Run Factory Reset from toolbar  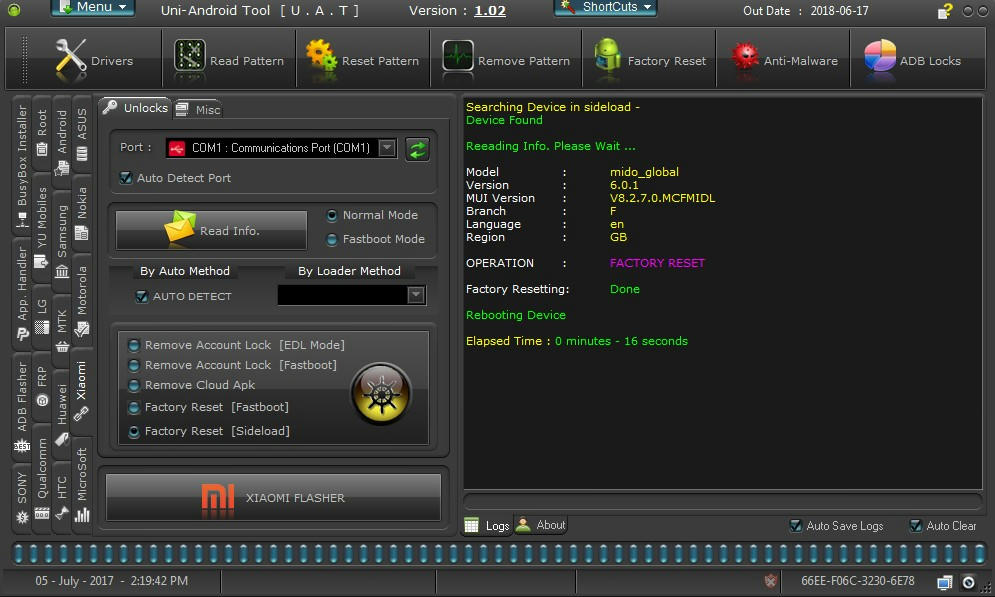(x=650, y=60)
